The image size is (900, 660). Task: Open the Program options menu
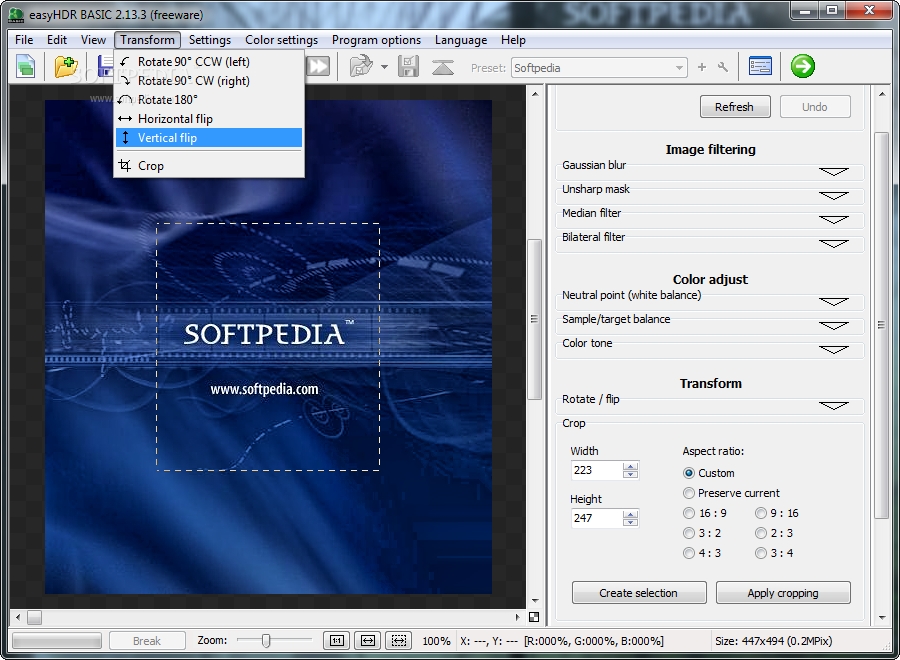376,40
